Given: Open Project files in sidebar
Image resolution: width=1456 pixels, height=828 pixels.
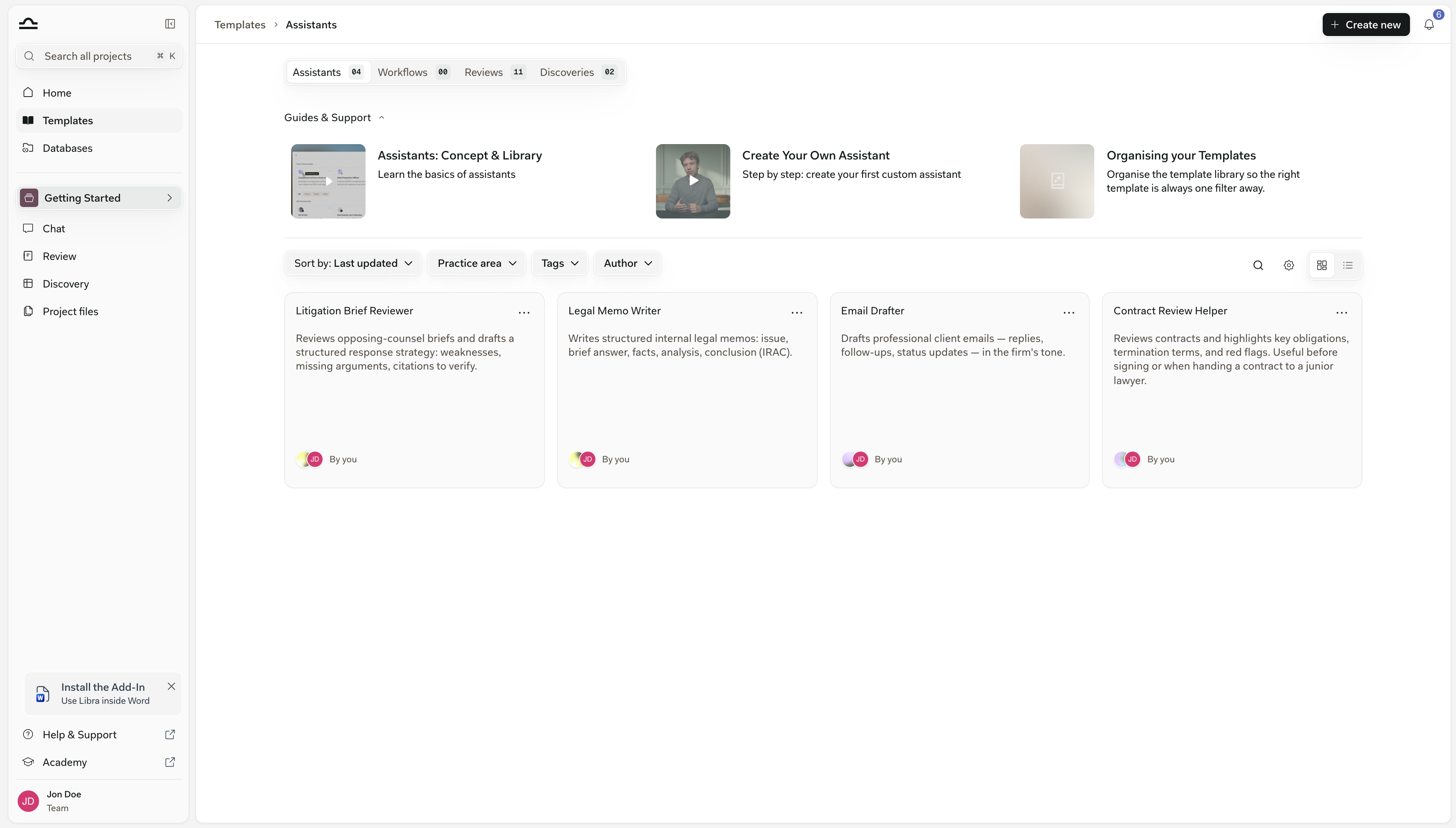Looking at the screenshot, I should (x=99, y=312).
